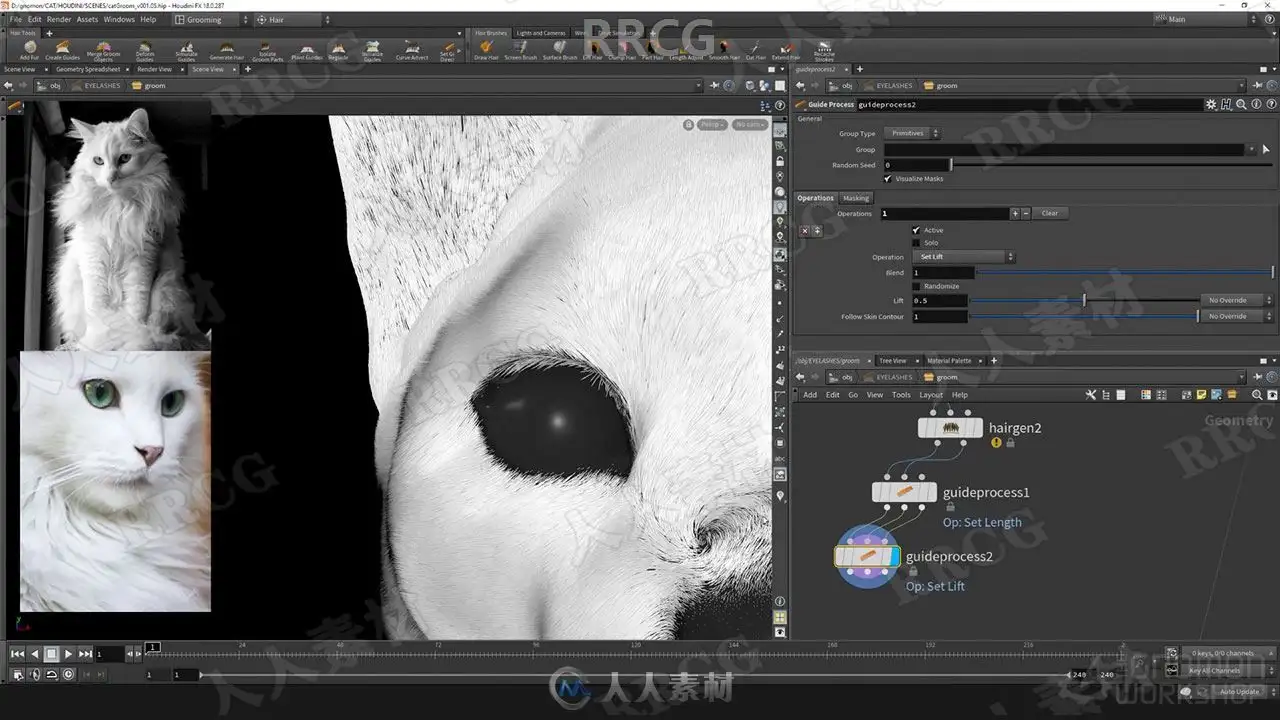This screenshot has height=720, width=1280.
Task: Click the guideprocess1 node
Action: [x=904, y=492]
